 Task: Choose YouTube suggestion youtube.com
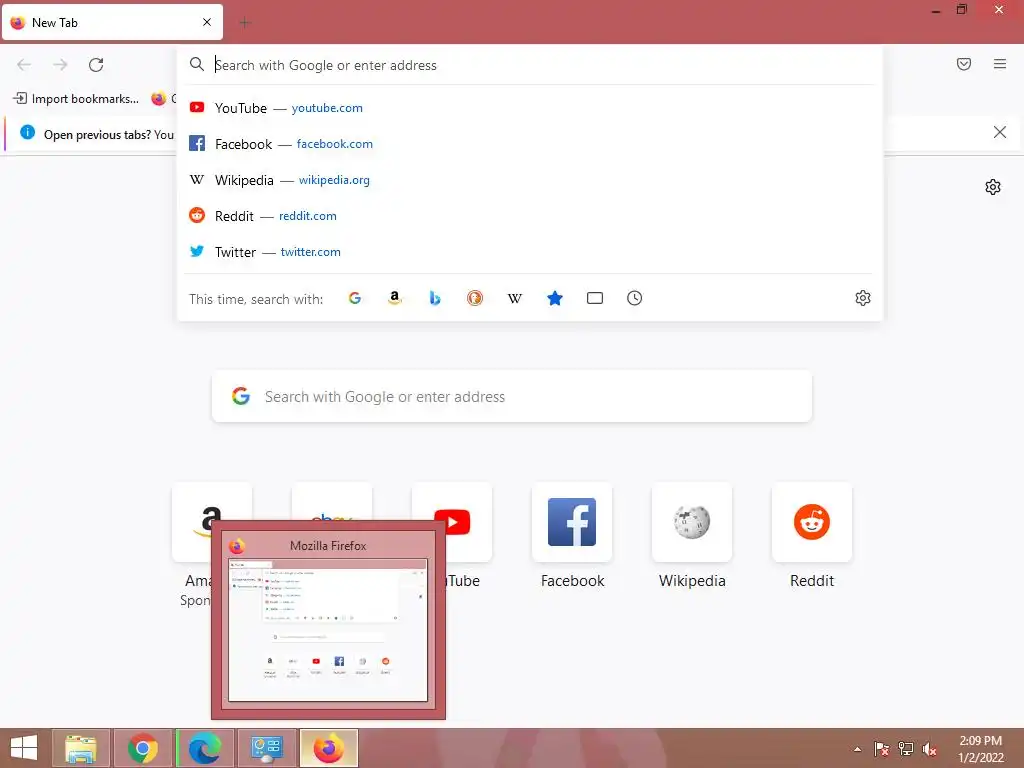530,108
